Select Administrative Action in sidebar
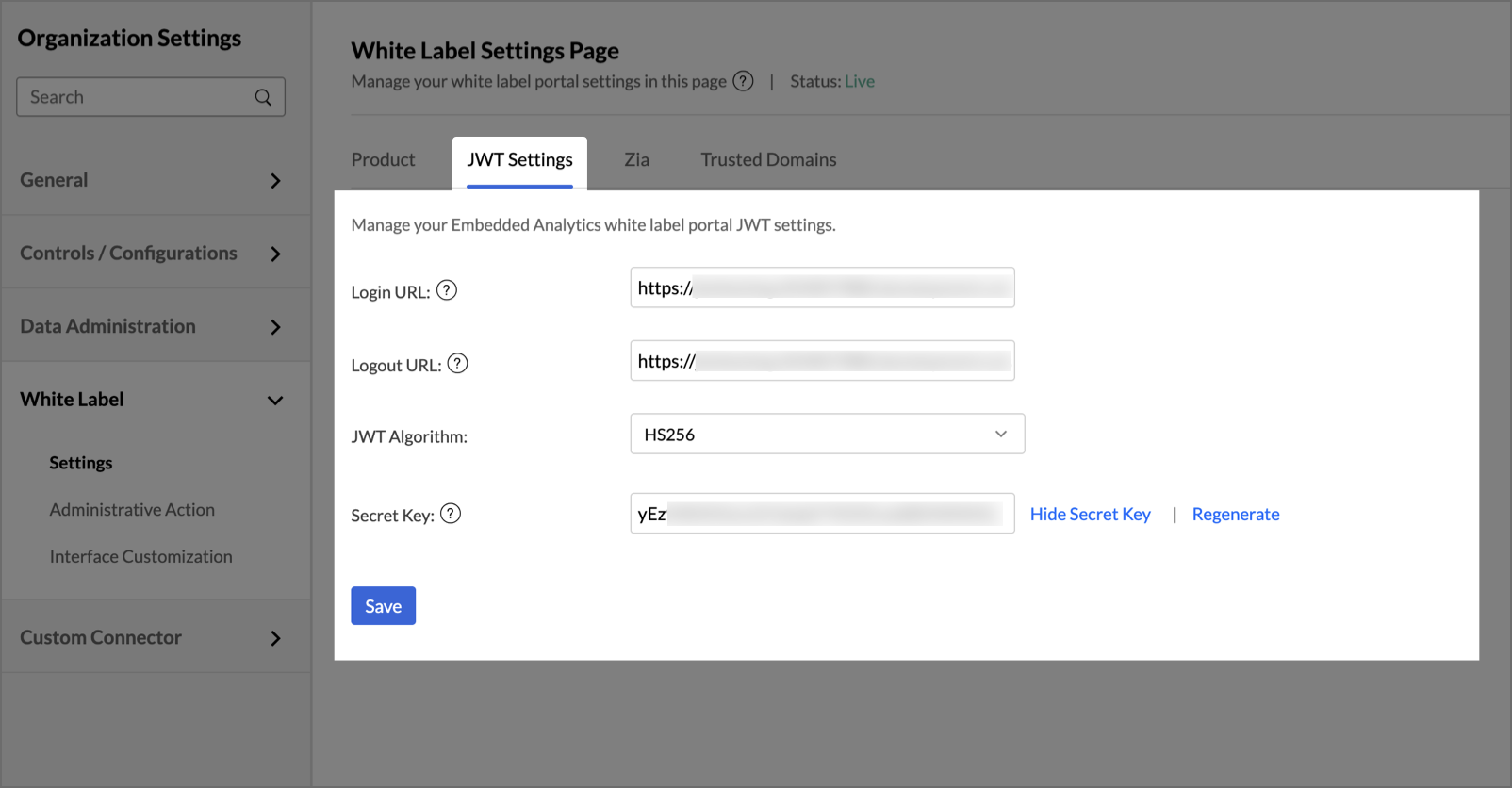This screenshot has height=788, width=1512. point(132,510)
